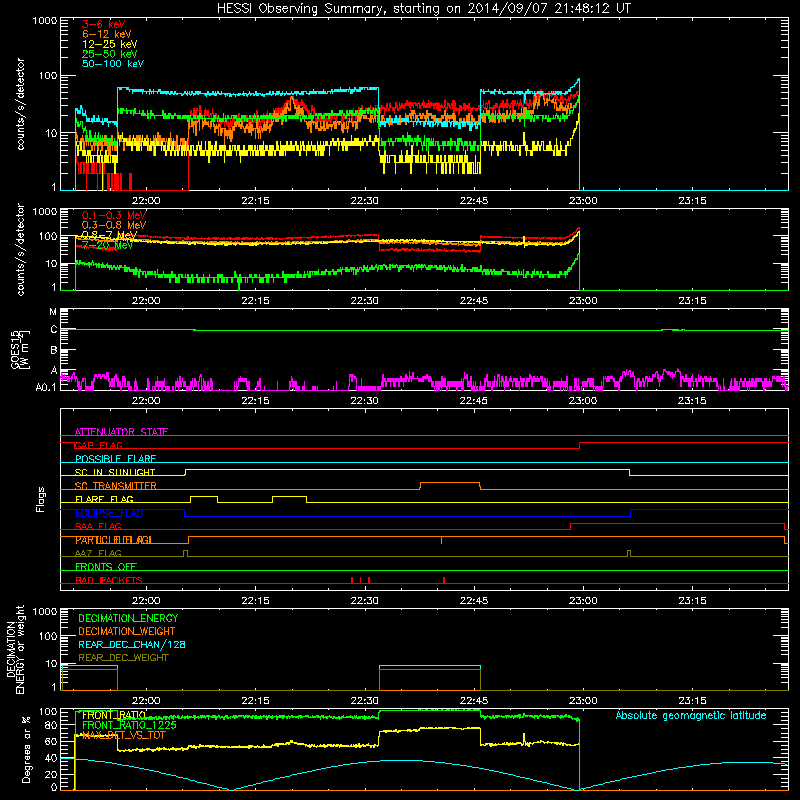The image size is (800, 800).
Task: Click the 'REAR_DEC_CHAN/128' legend label
Action: [x=132, y=644]
